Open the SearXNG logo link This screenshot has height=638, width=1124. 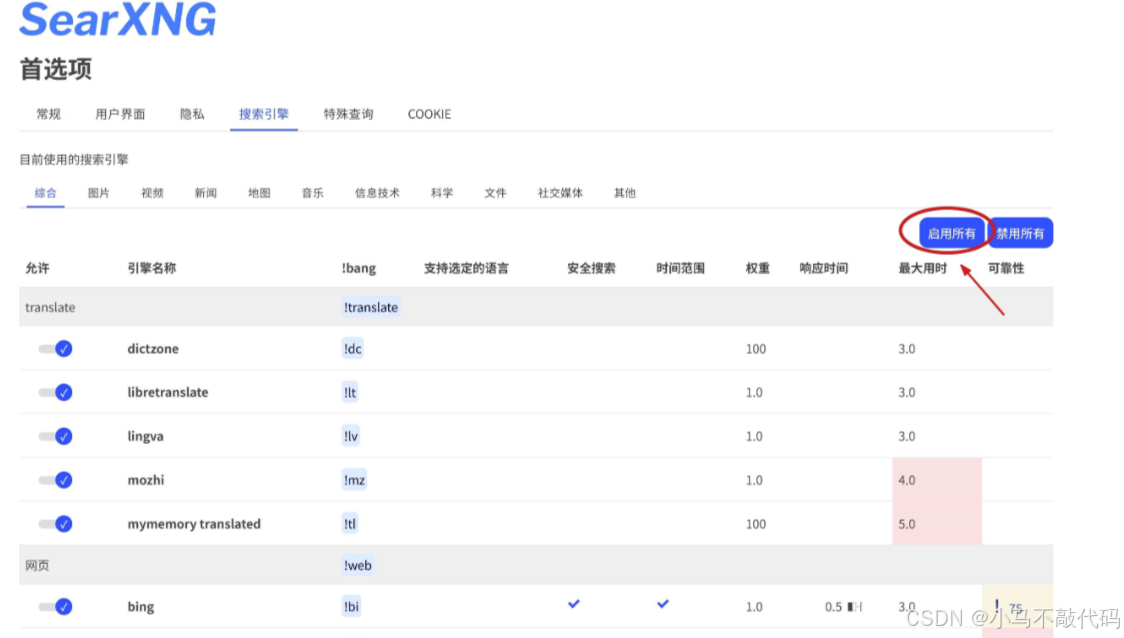[118, 19]
